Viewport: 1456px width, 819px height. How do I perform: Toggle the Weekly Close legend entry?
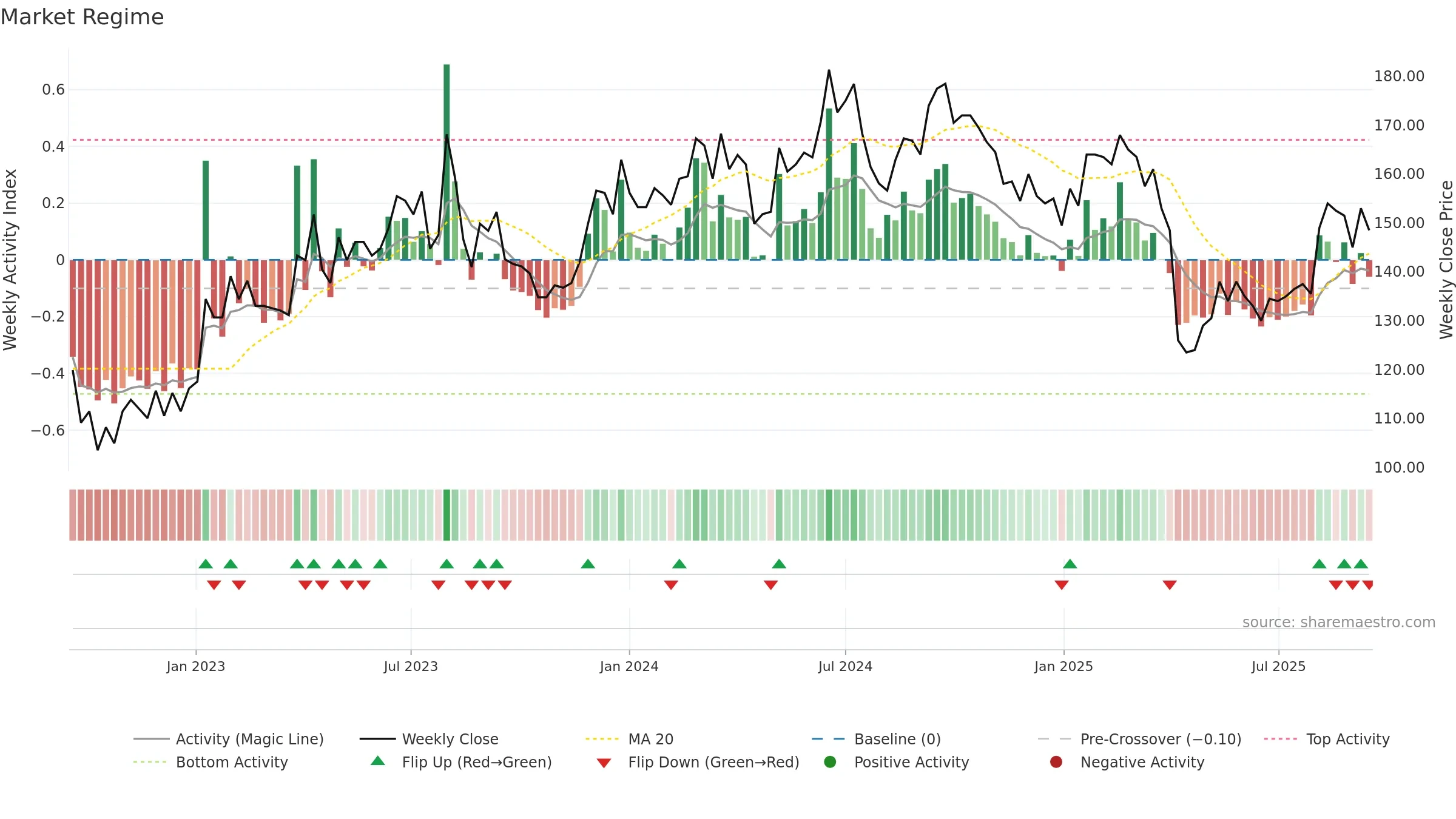tap(429, 739)
